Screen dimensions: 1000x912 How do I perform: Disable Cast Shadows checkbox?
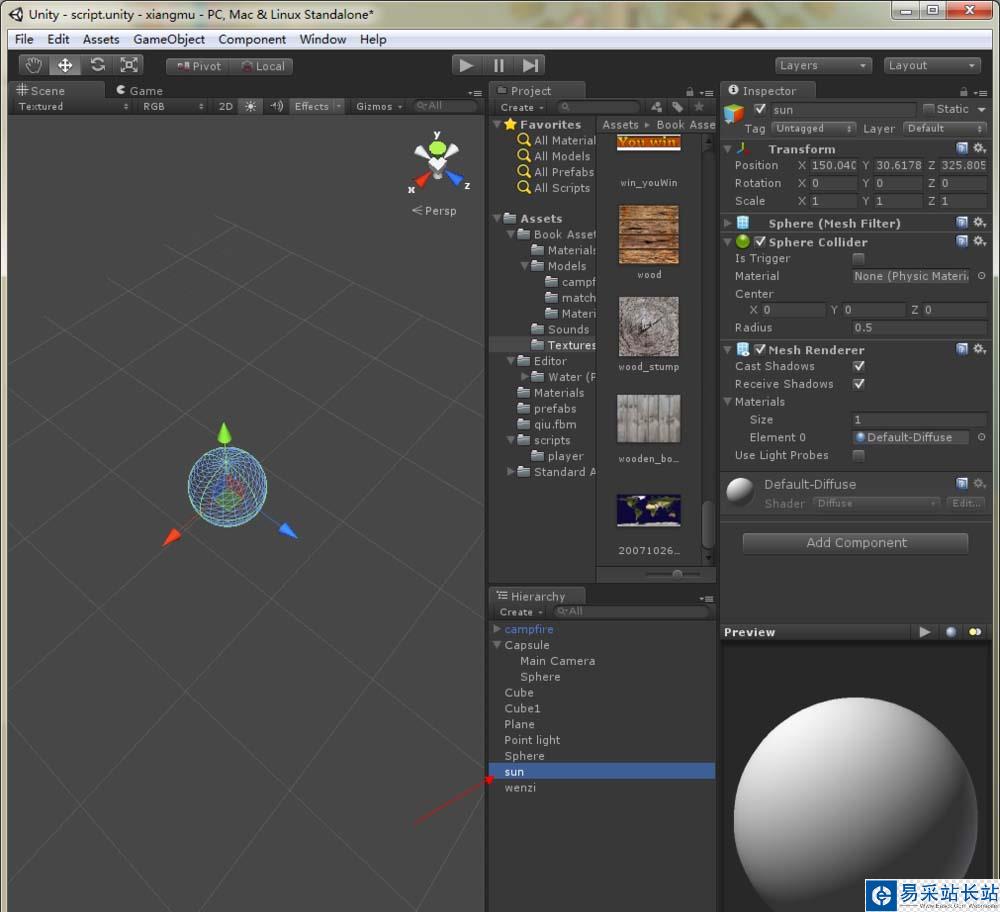point(858,366)
